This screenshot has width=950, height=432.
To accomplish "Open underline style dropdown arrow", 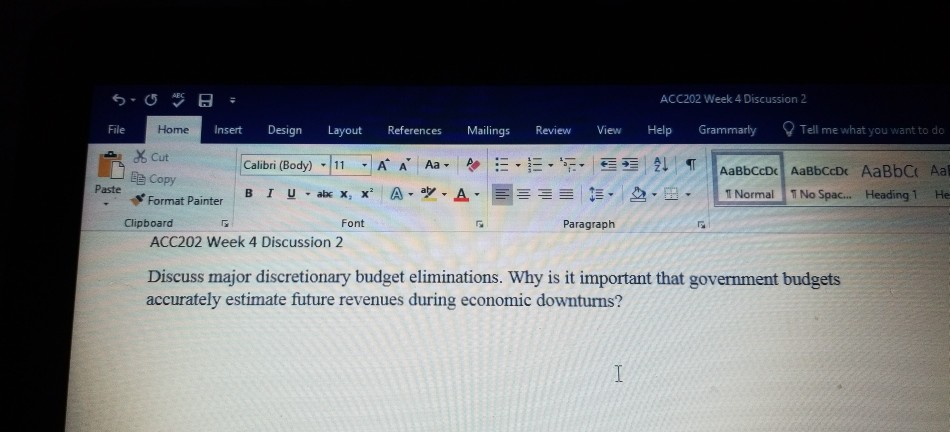I will tap(307, 194).
